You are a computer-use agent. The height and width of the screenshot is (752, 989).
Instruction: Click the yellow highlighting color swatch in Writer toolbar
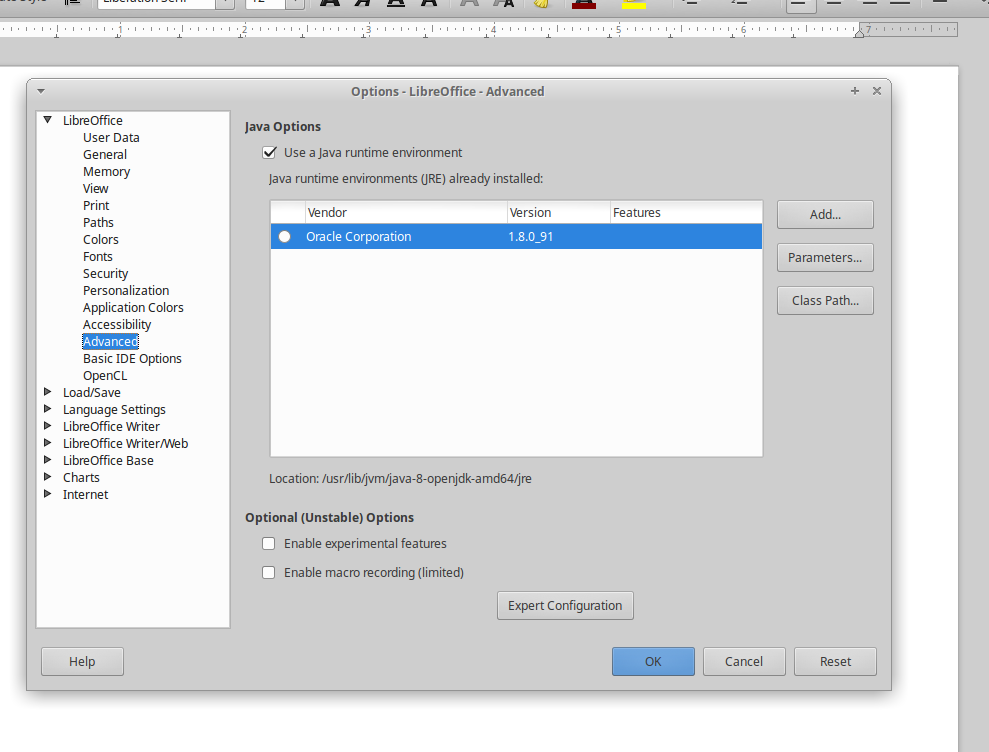[x=634, y=4]
